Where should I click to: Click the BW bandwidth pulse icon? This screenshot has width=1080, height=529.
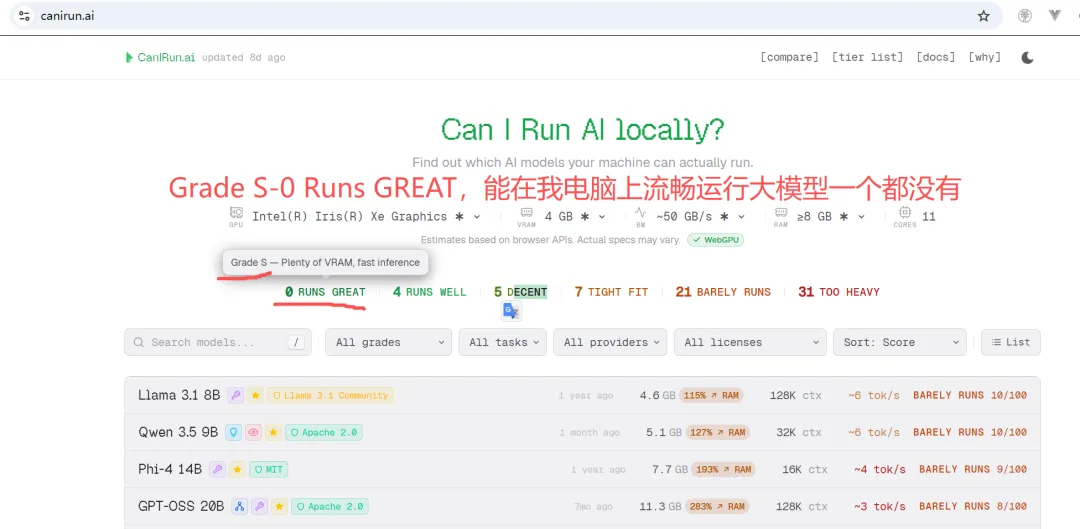click(641, 212)
